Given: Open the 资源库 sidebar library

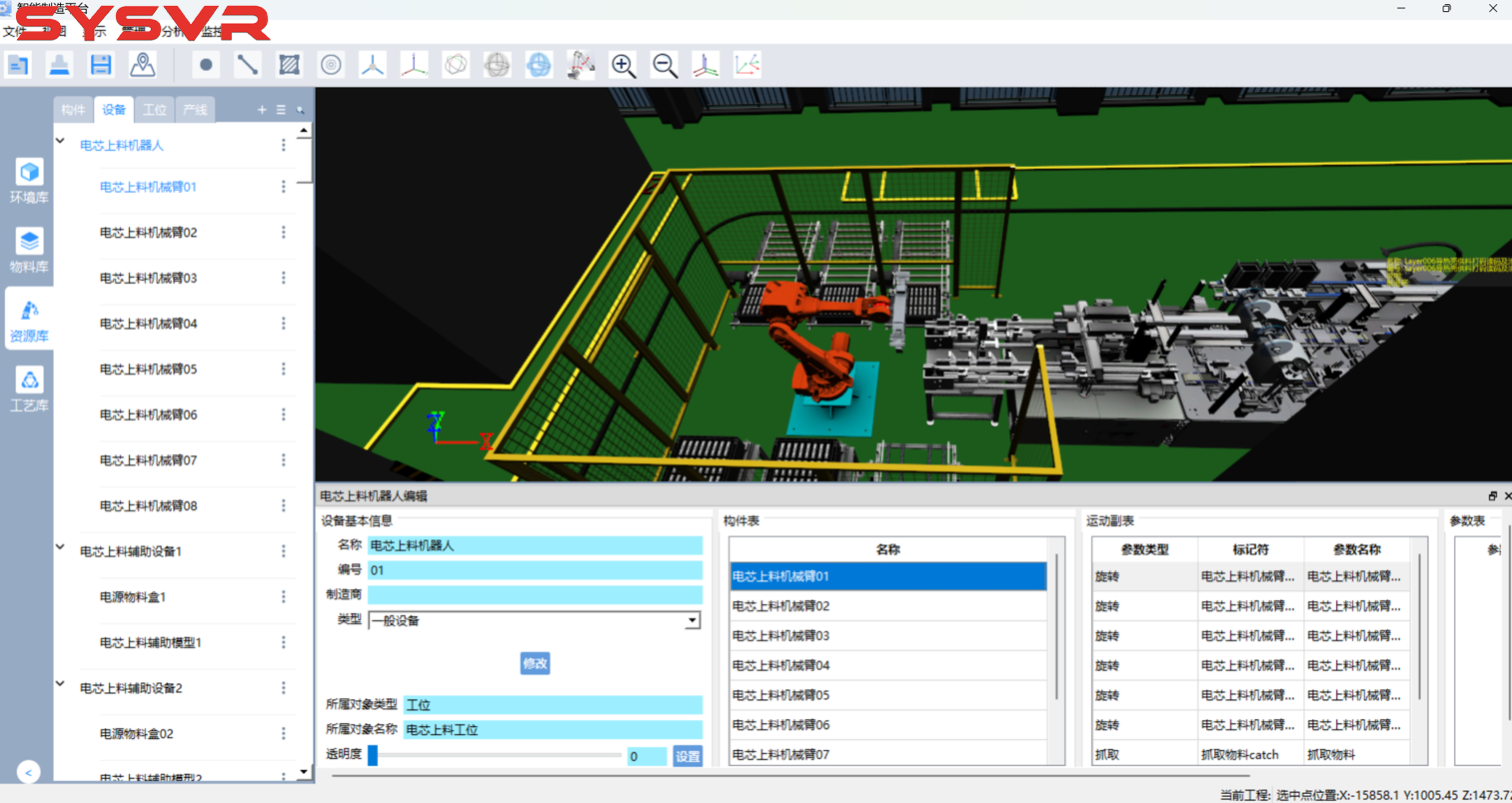Looking at the screenshot, I should click(29, 321).
